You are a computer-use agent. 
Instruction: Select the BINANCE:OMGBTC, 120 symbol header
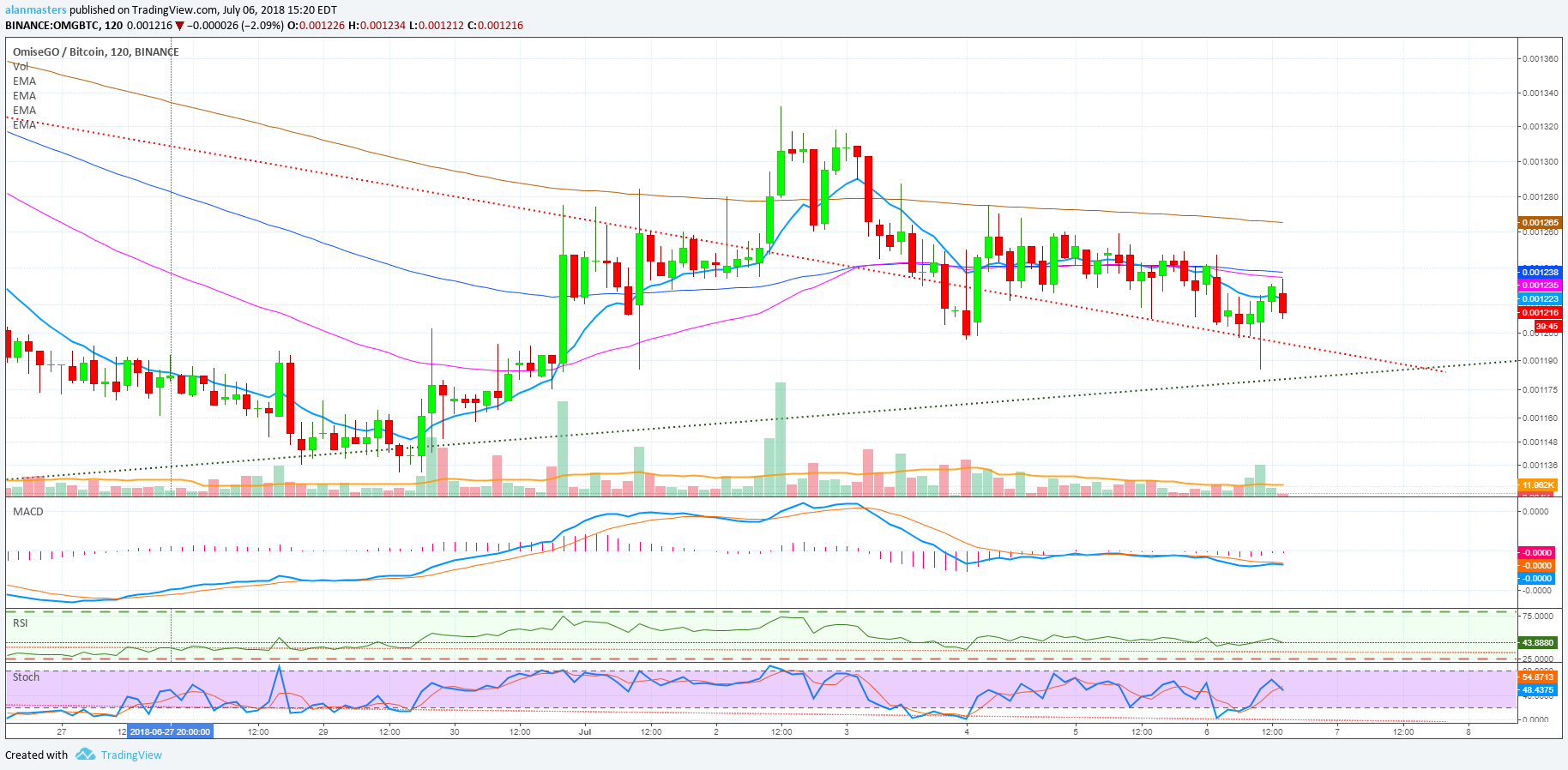tap(63, 26)
